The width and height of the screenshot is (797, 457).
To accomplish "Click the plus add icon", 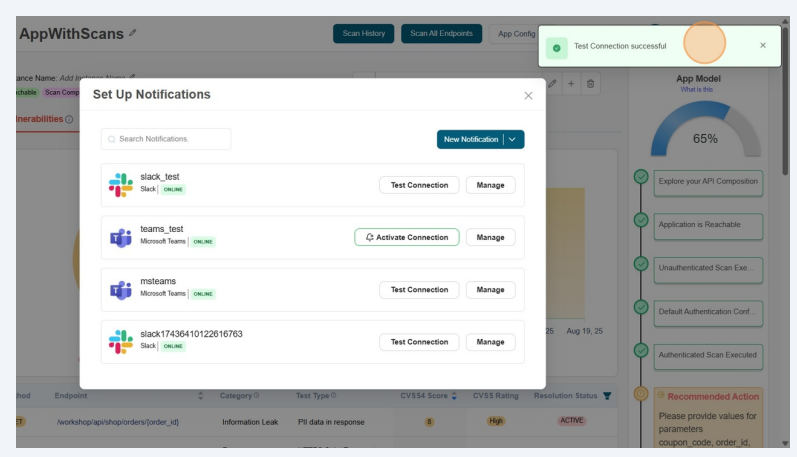I will 571,85.
